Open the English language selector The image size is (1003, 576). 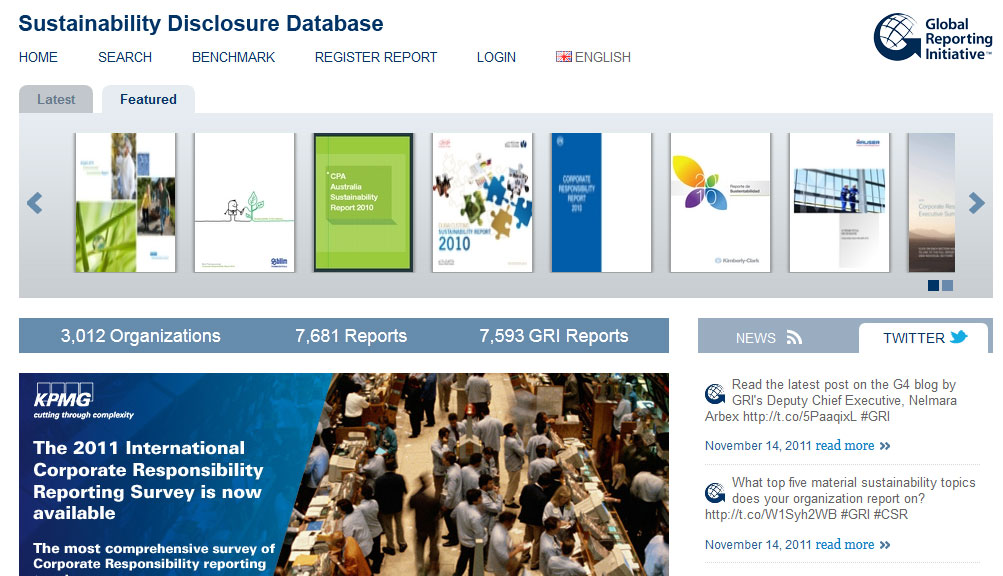click(x=602, y=57)
